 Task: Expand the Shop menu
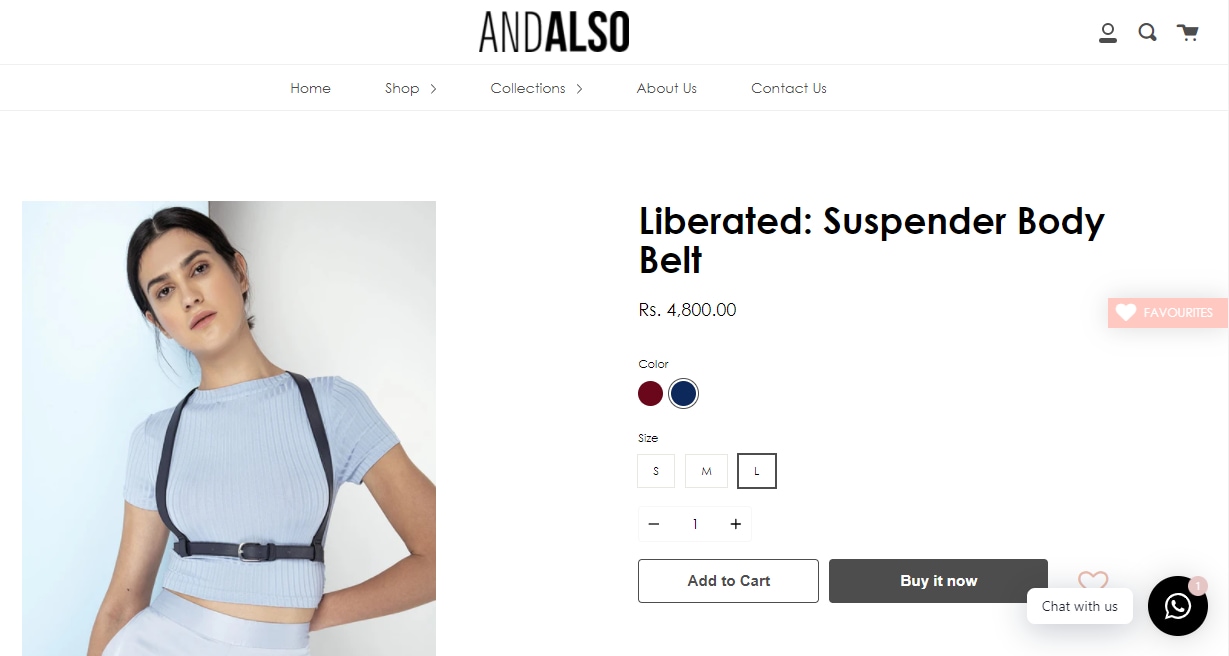click(411, 88)
